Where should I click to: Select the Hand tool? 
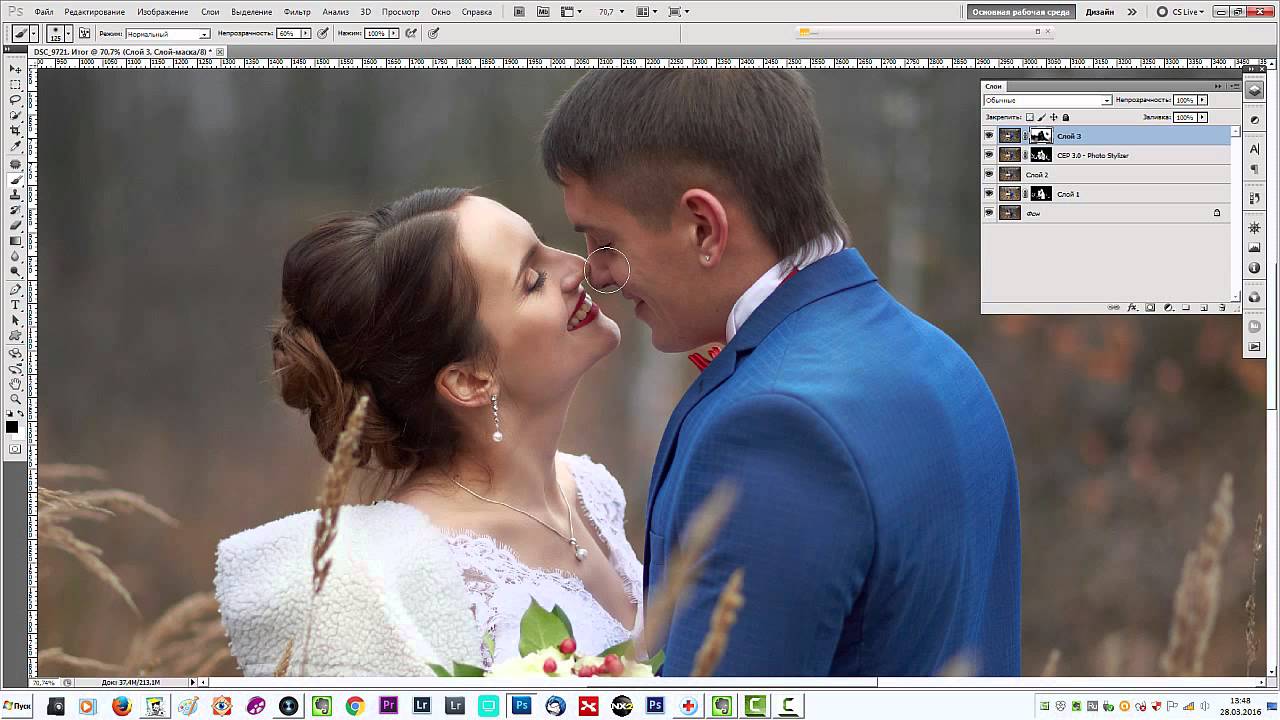click(x=16, y=384)
